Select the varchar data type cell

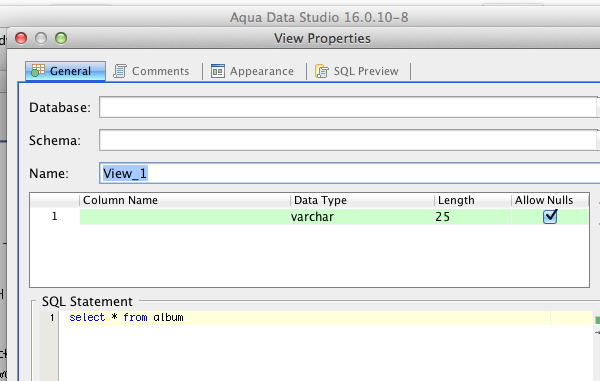pos(362,217)
